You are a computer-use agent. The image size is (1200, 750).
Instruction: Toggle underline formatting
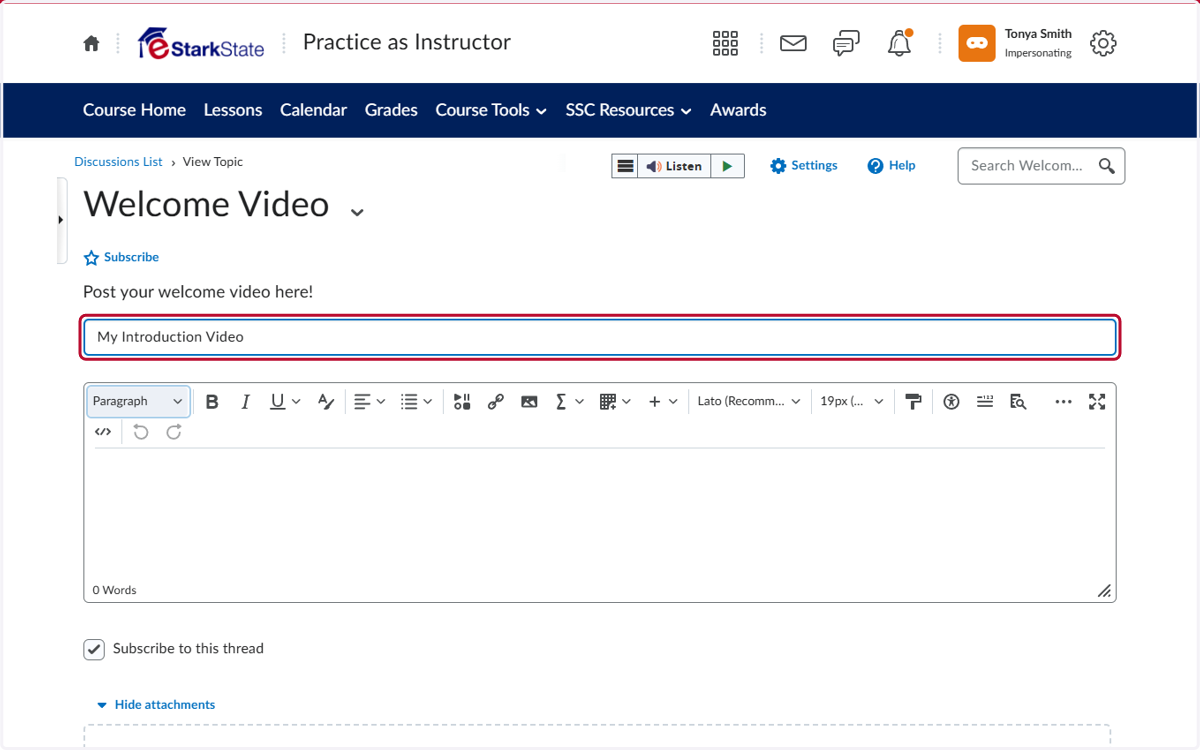pyautogui.click(x=277, y=401)
